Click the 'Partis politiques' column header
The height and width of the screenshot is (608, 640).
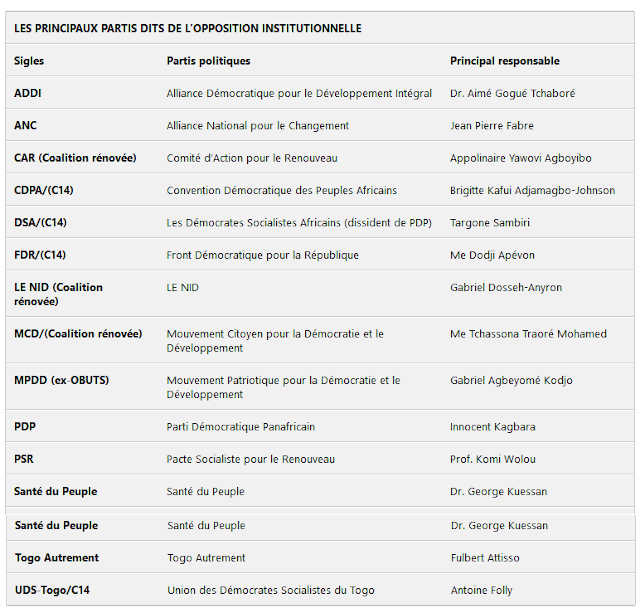(208, 61)
